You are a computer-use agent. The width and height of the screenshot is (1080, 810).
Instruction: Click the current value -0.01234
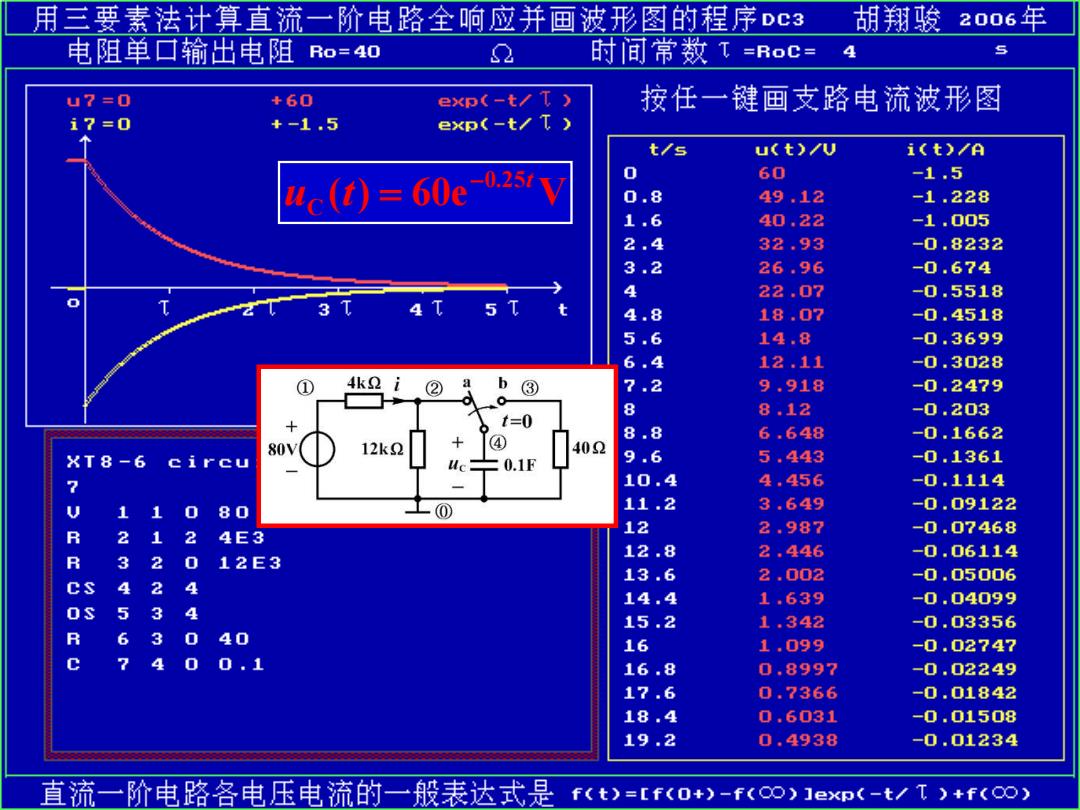point(964,740)
